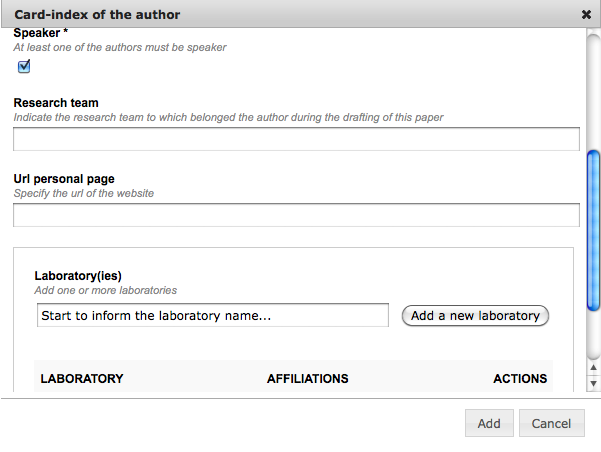Click the Add a new laboratory button
The width and height of the screenshot is (601, 452).
click(x=475, y=316)
